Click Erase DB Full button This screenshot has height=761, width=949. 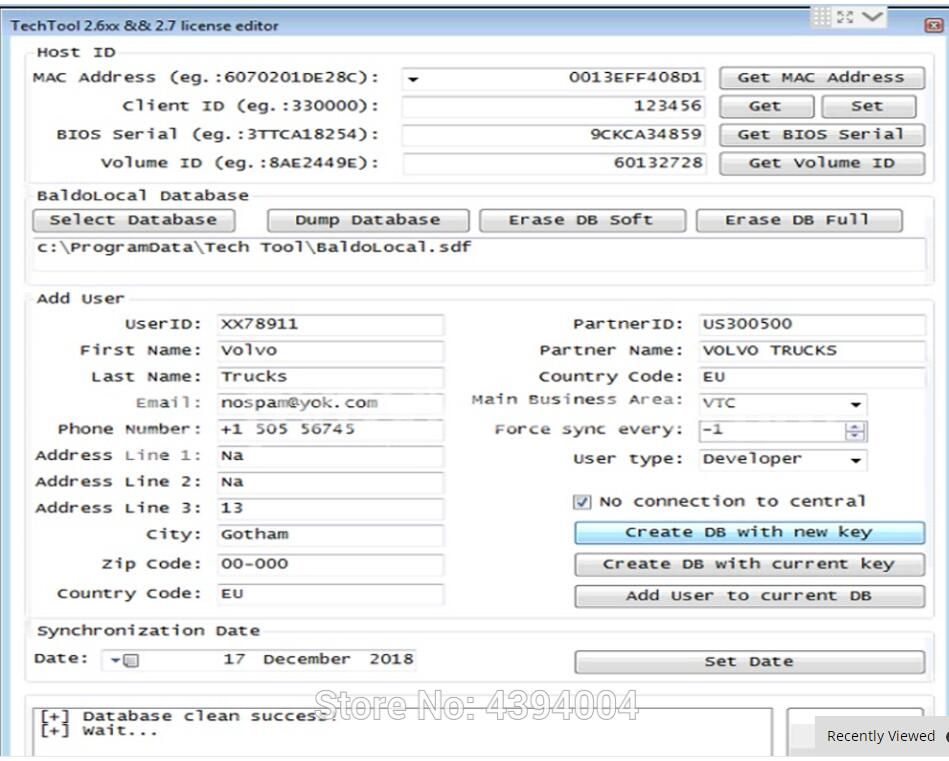click(x=798, y=220)
